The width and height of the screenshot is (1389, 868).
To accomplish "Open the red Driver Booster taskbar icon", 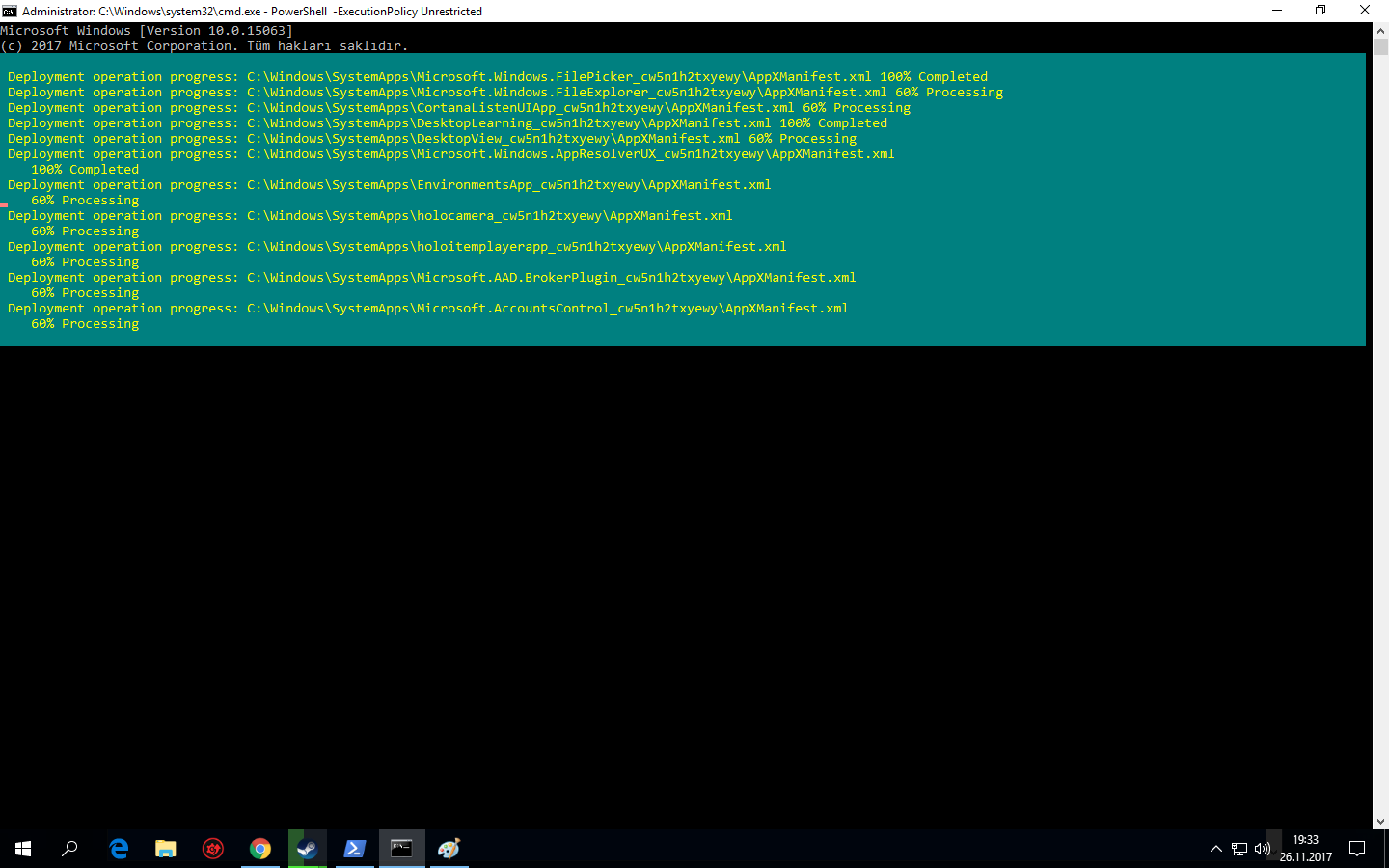I will (x=213, y=849).
